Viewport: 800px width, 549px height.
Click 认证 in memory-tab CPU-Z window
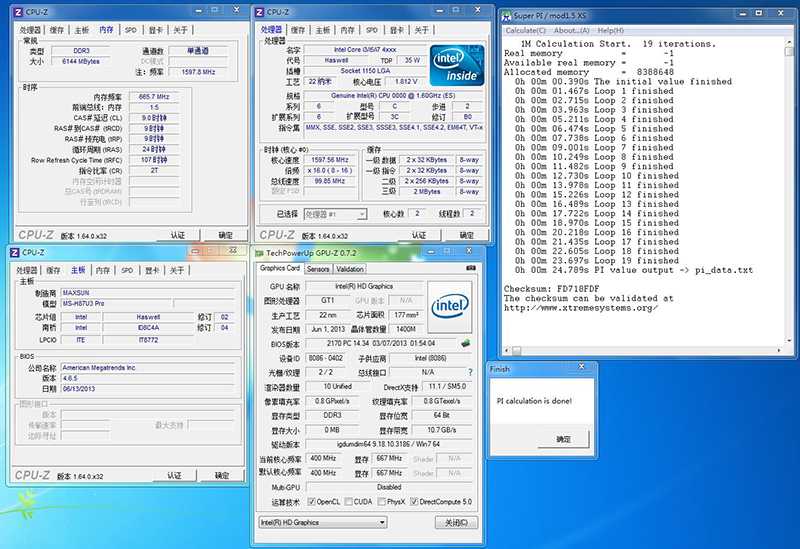click(x=178, y=235)
